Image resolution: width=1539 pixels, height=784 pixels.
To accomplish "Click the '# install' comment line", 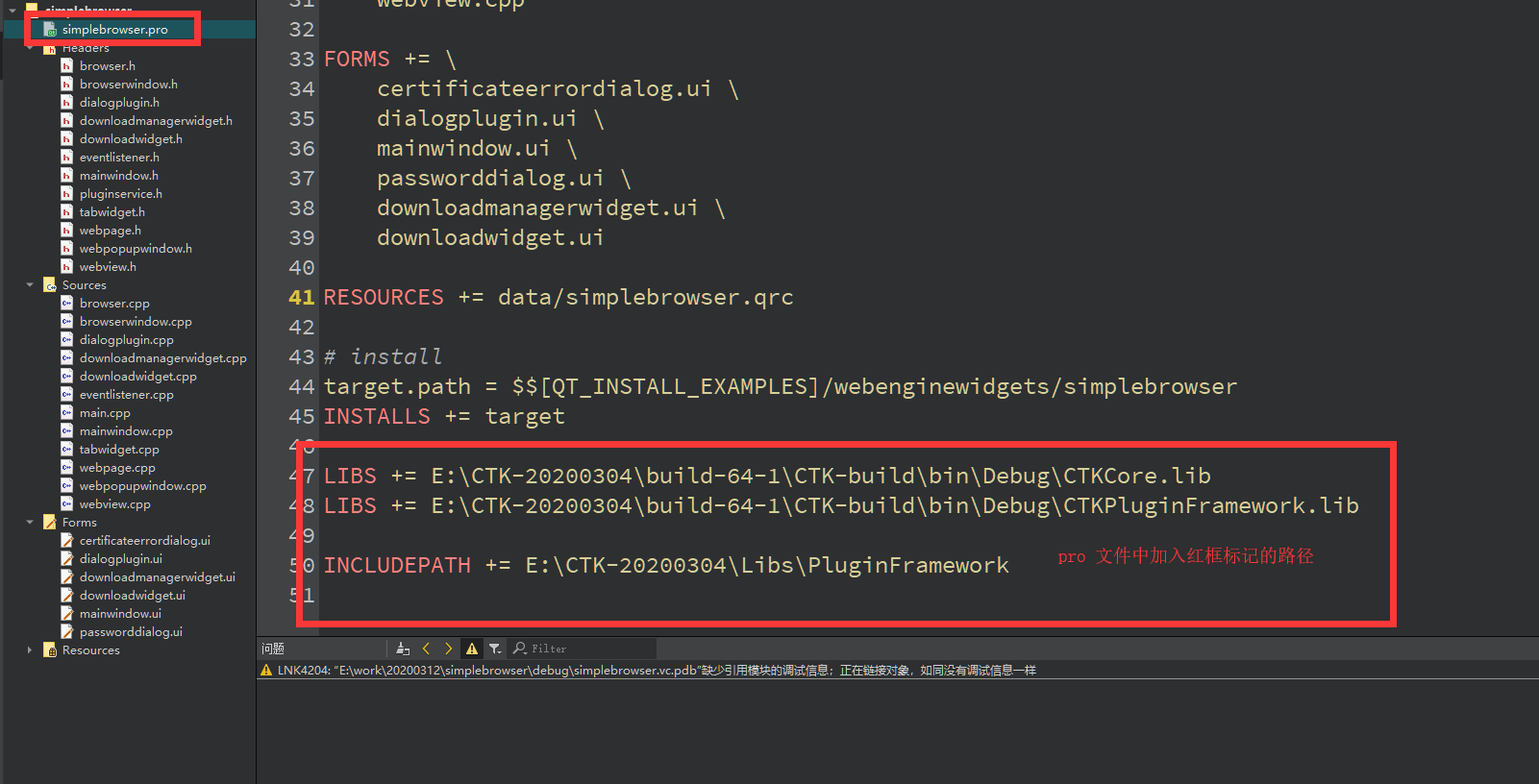I will pyautogui.click(x=383, y=357).
